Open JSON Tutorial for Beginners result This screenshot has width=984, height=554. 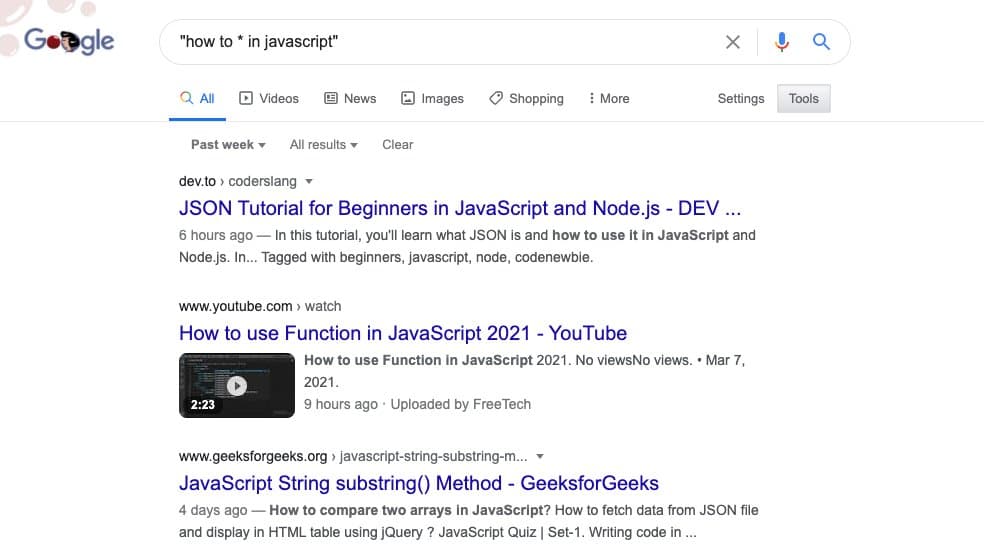[x=460, y=209]
